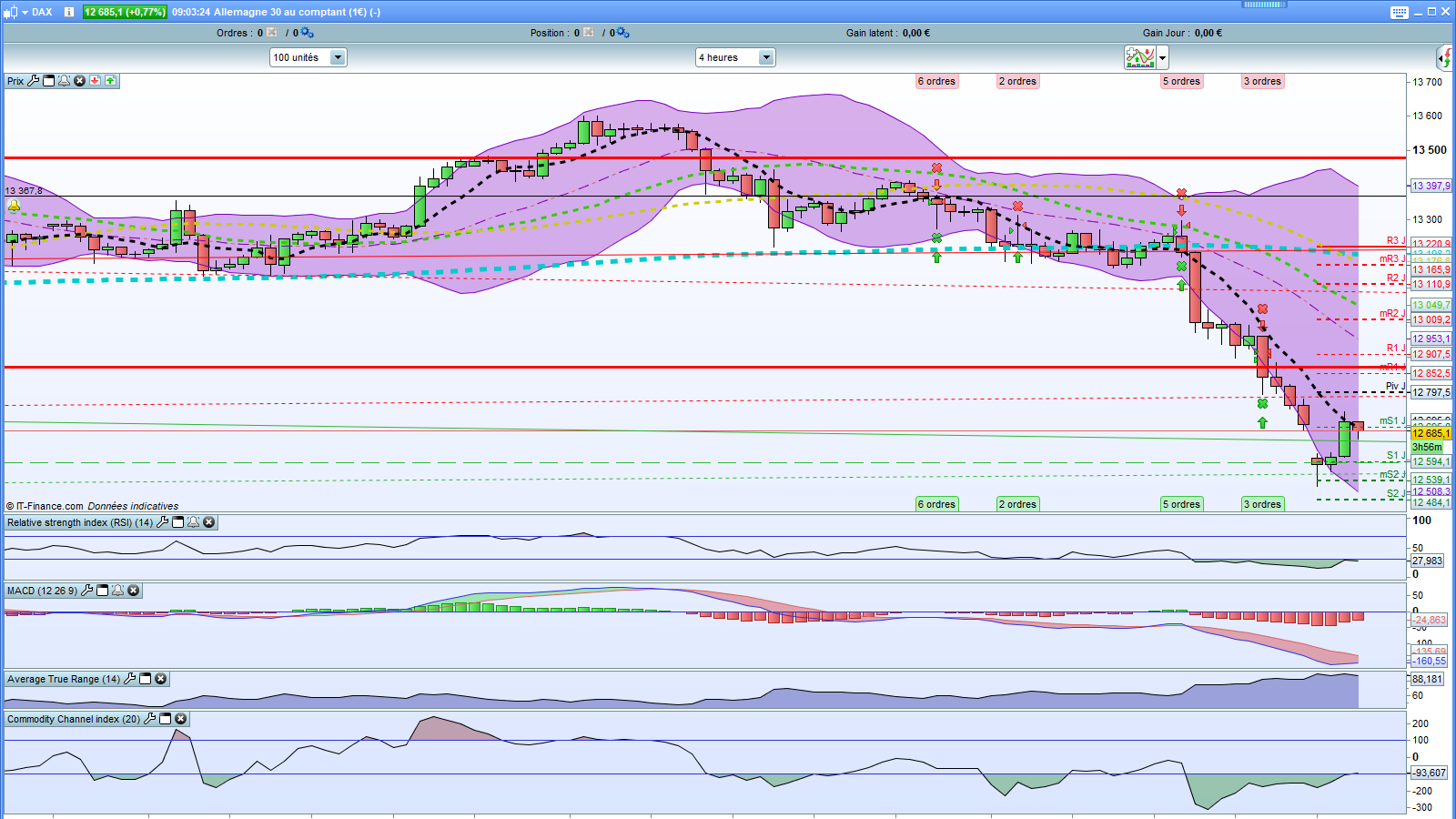The height and width of the screenshot is (819, 1456).
Task: Open Commodity Channel index settings wrench
Action: [x=150, y=719]
